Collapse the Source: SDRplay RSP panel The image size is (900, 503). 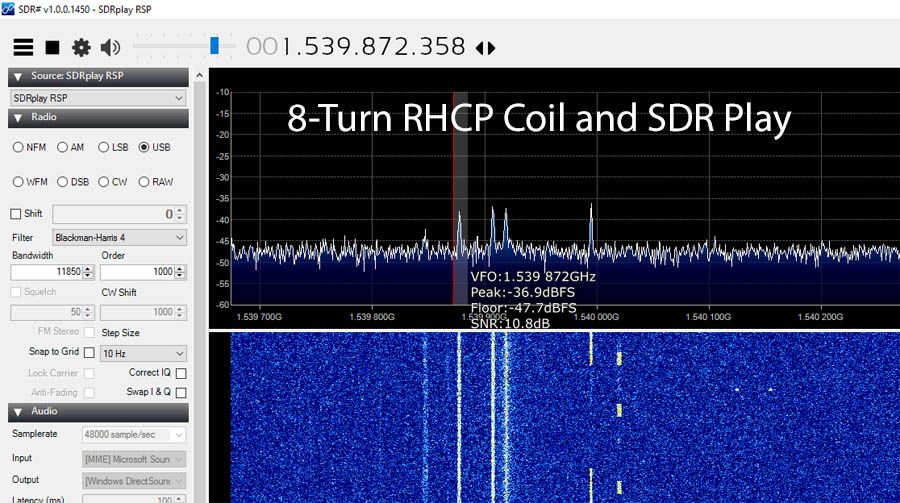(x=18, y=76)
